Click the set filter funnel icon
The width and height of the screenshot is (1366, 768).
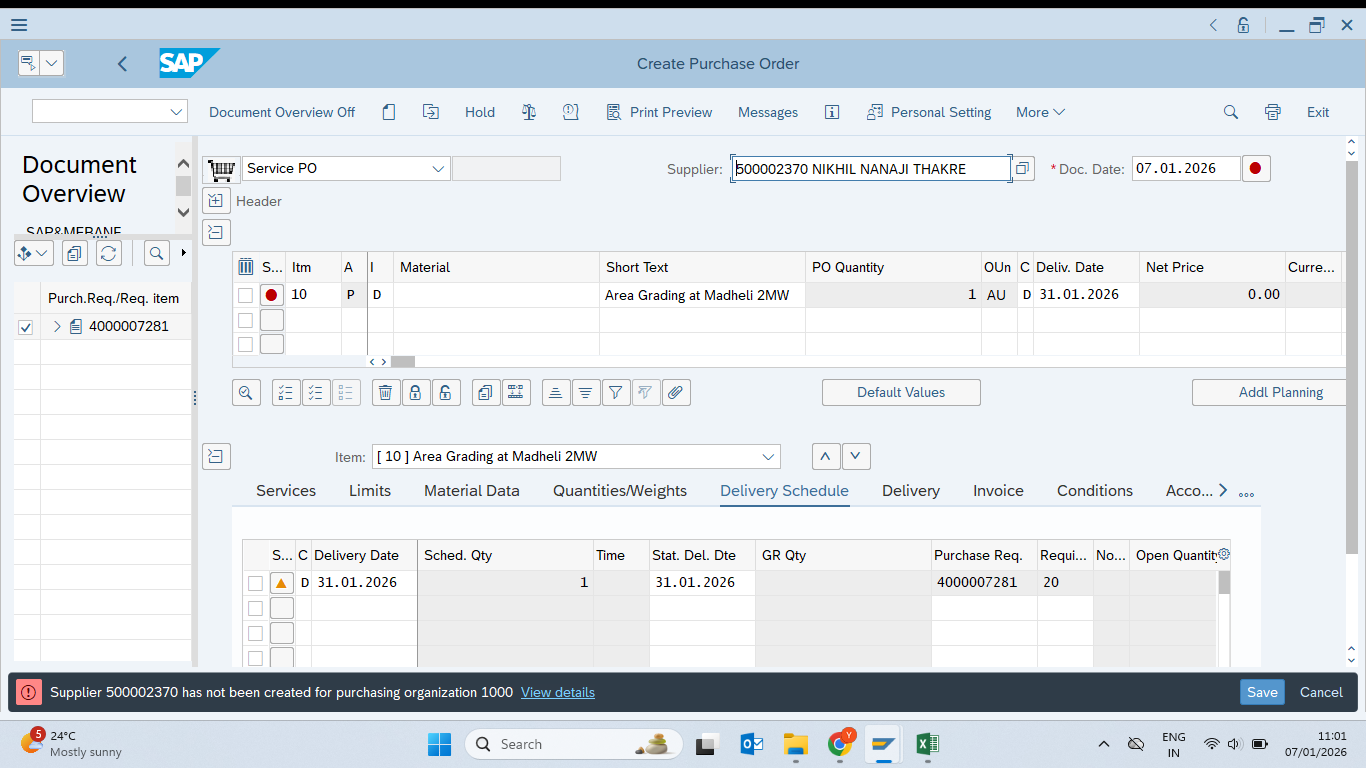pos(616,393)
